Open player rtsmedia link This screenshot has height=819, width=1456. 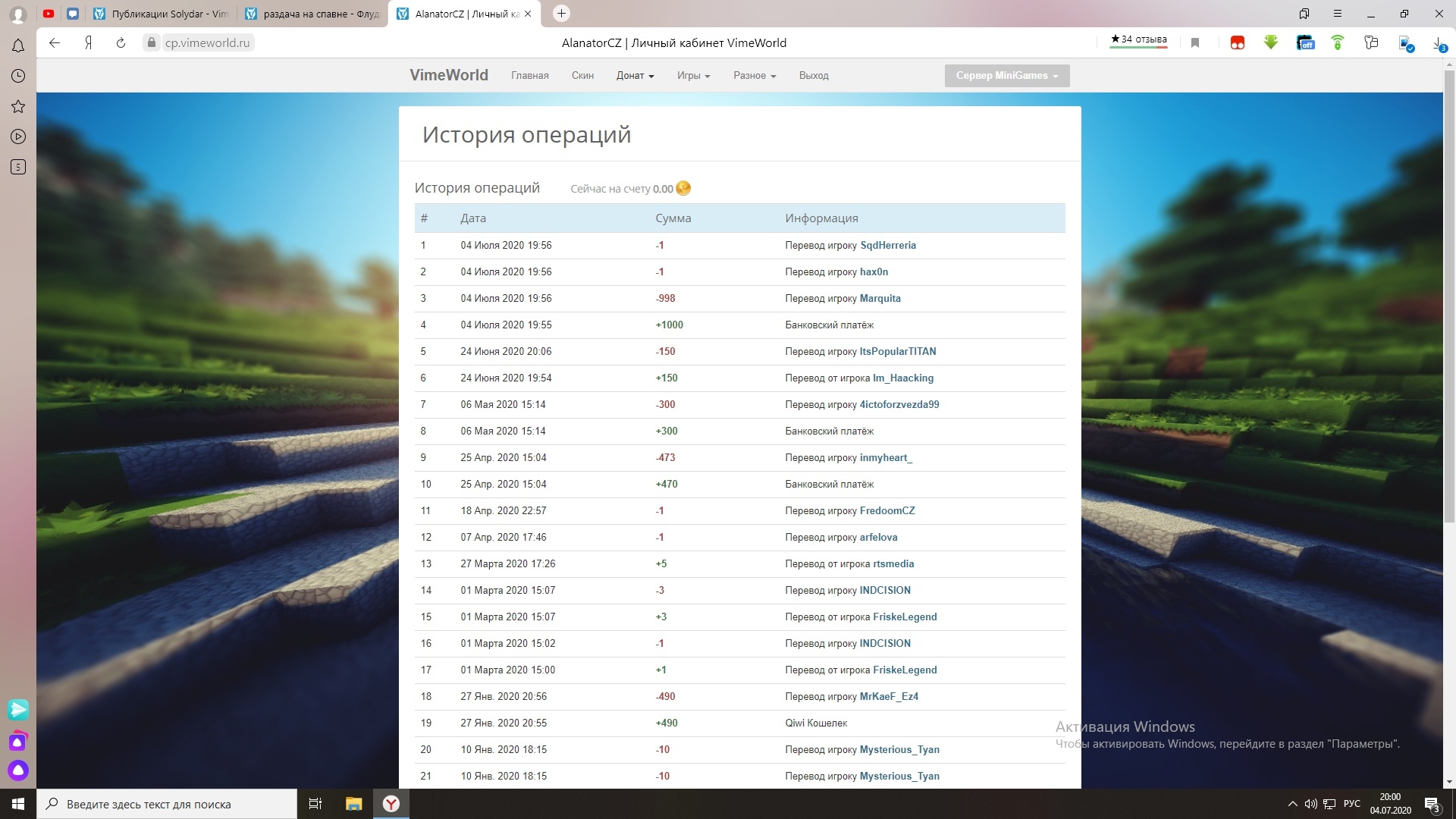click(893, 563)
